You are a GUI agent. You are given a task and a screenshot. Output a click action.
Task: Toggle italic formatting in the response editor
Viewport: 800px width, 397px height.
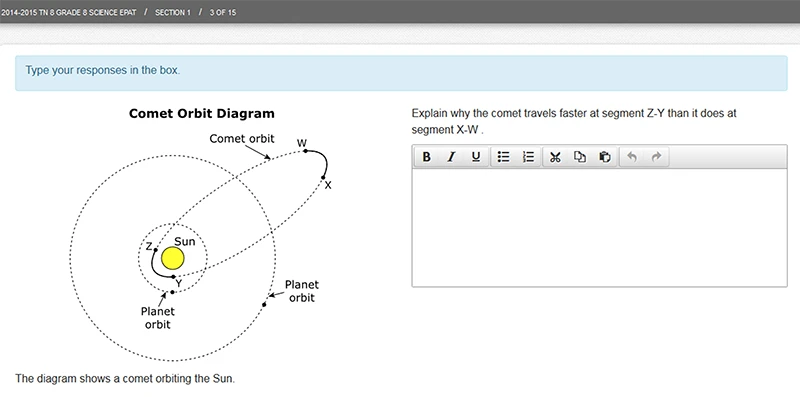pyautogui.click(x=451, y=157)
